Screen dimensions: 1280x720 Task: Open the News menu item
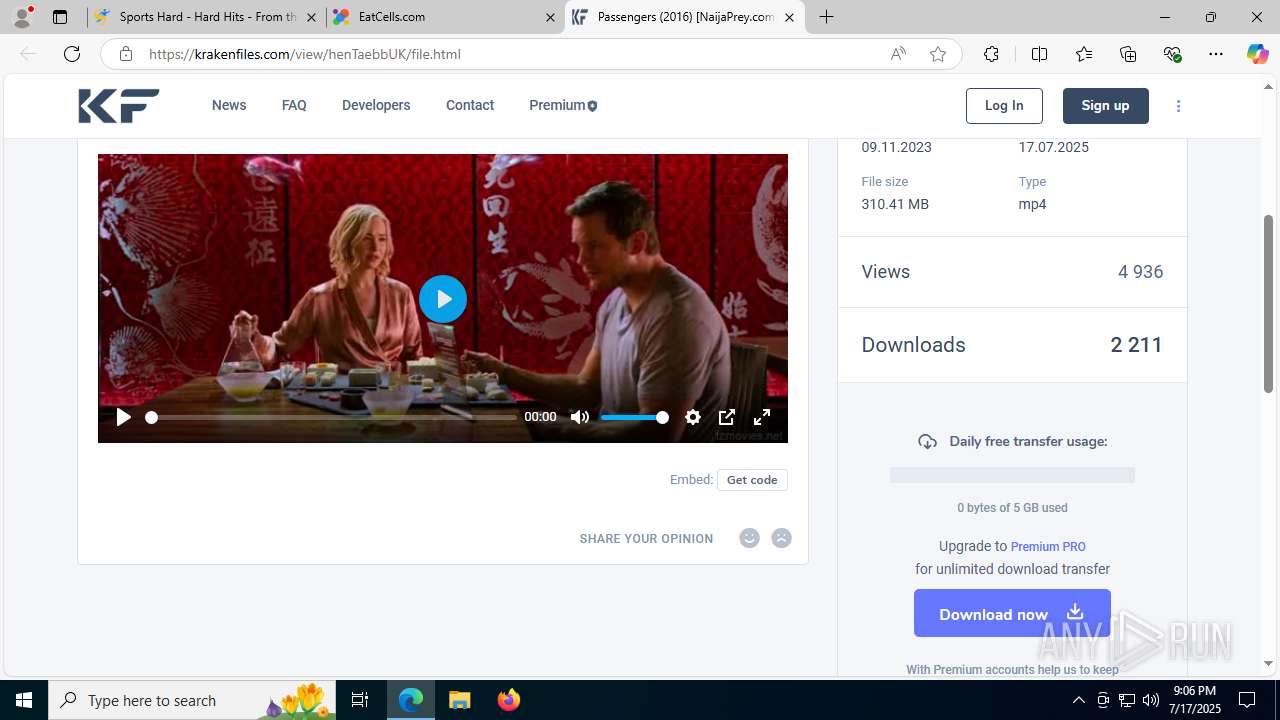(229, 105)
